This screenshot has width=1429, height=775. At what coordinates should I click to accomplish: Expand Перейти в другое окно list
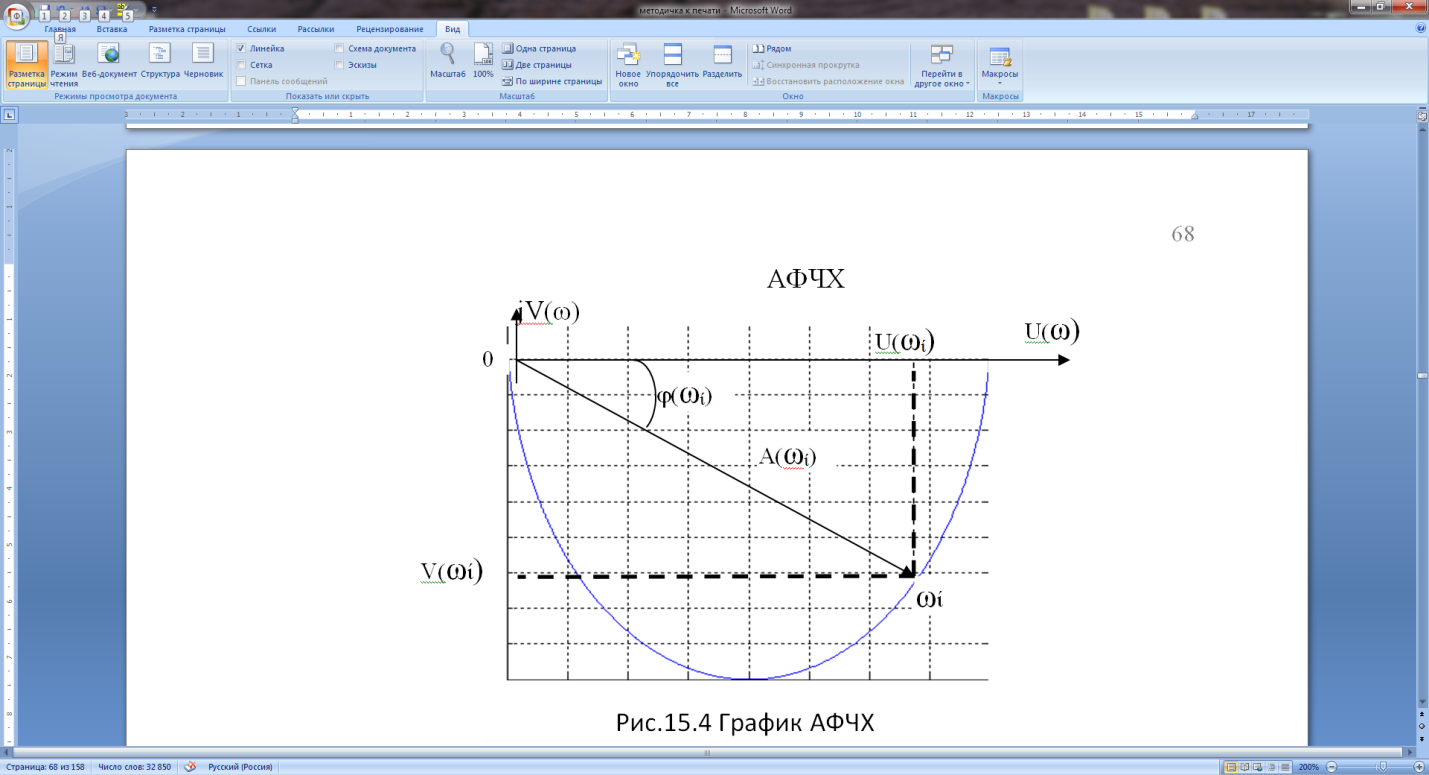tap(941, 66)
